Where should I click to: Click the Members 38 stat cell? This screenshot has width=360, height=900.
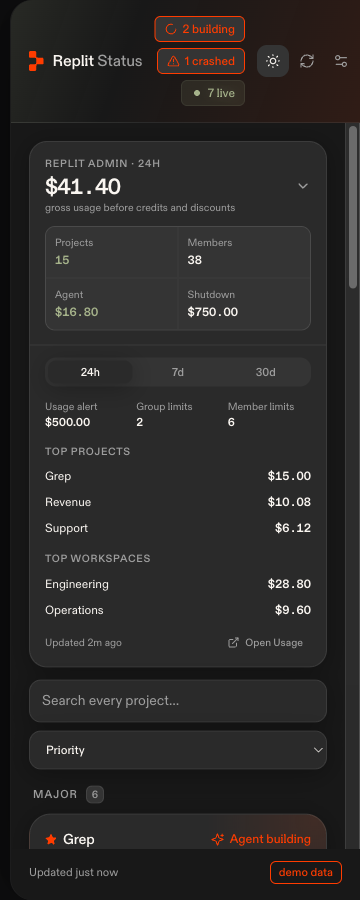point(244,252)
